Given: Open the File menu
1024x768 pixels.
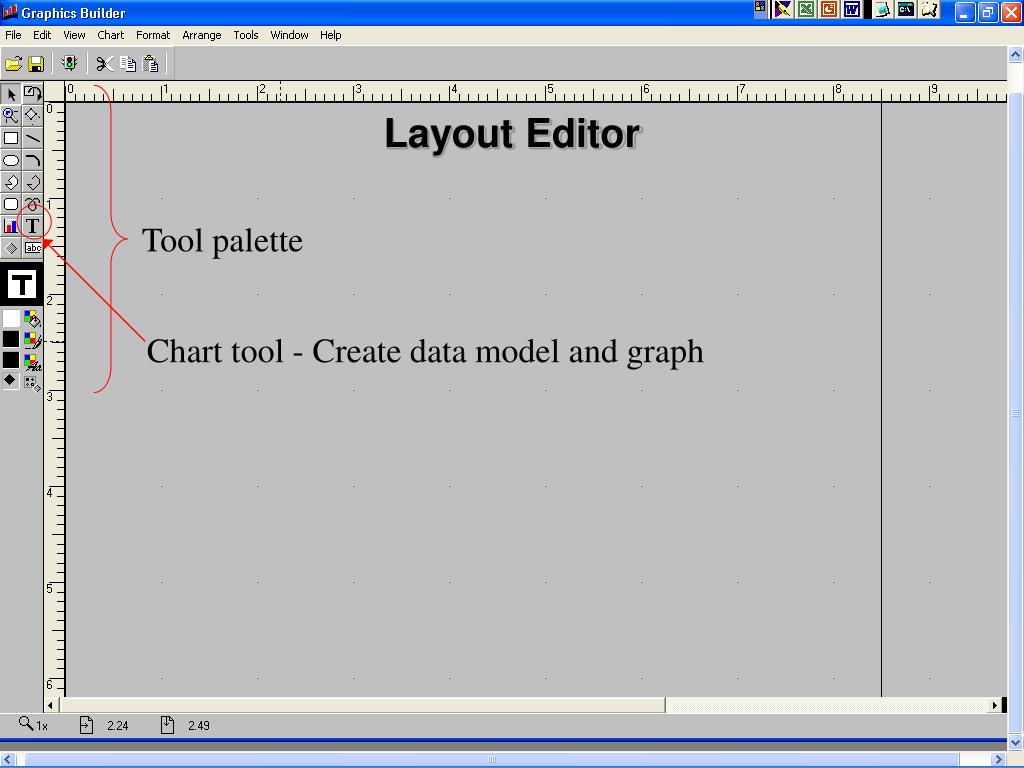Looking at the screenshot, I should [13, 35].
